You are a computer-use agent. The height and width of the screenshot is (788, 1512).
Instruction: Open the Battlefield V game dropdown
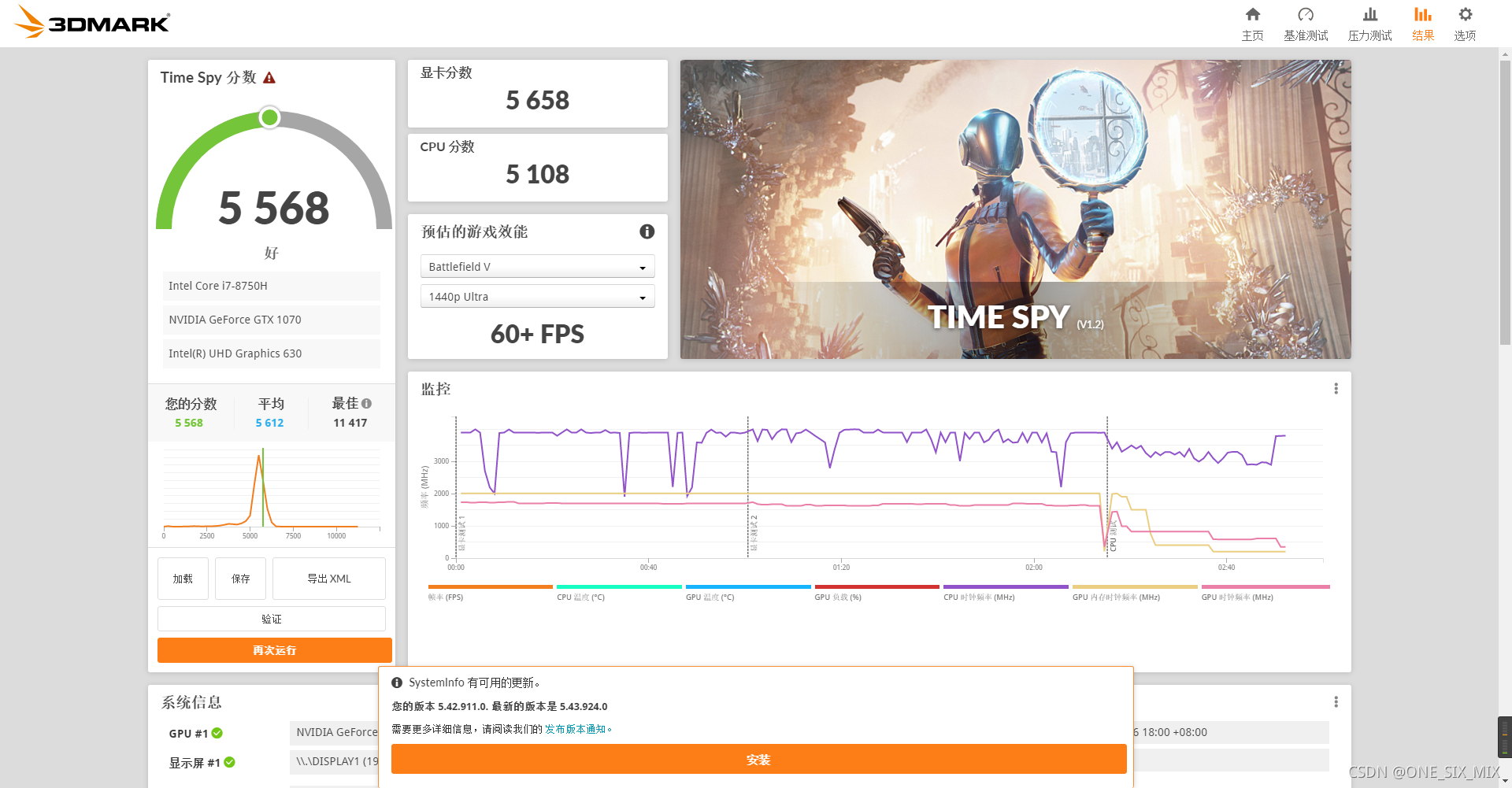click(x=538, y=267)
